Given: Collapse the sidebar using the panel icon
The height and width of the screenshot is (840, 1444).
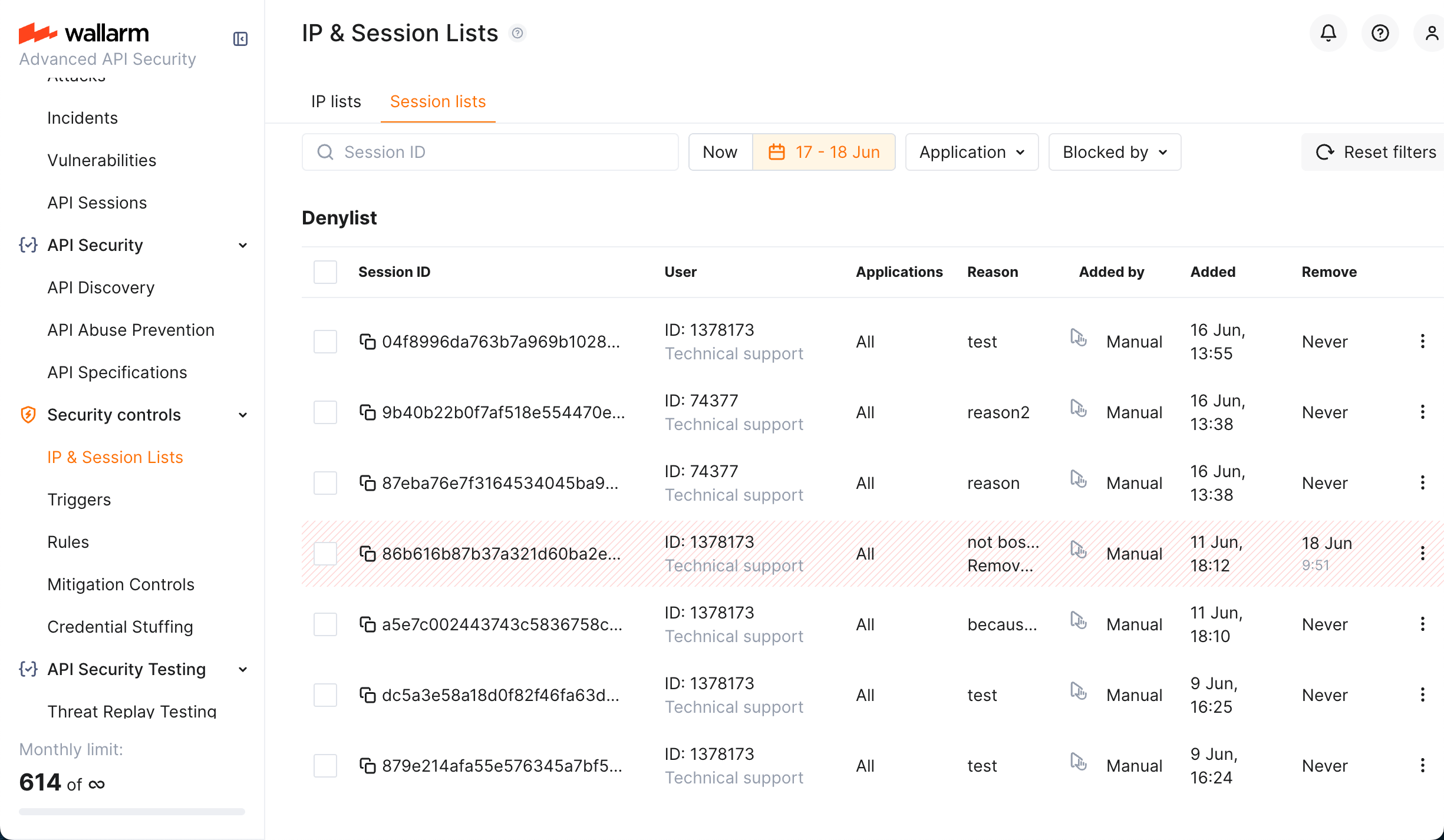Looking at the screenshot, I should pyautogui.click(x=240, y=39).
